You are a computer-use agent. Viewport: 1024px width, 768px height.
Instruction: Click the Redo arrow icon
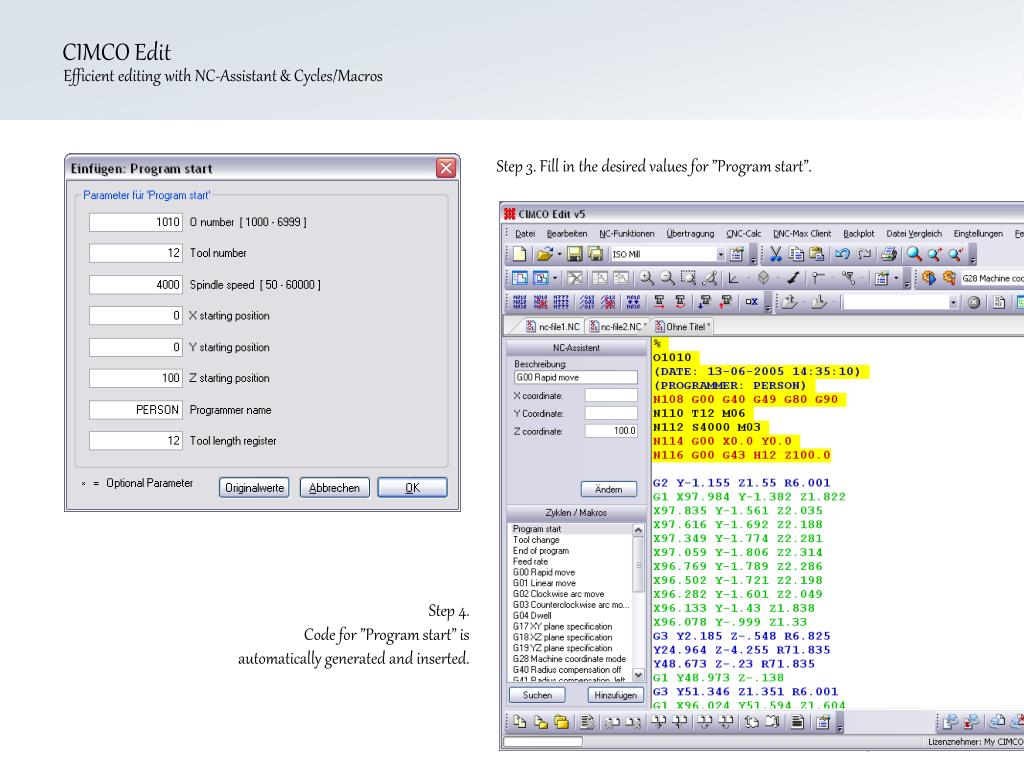click(864, 254)
